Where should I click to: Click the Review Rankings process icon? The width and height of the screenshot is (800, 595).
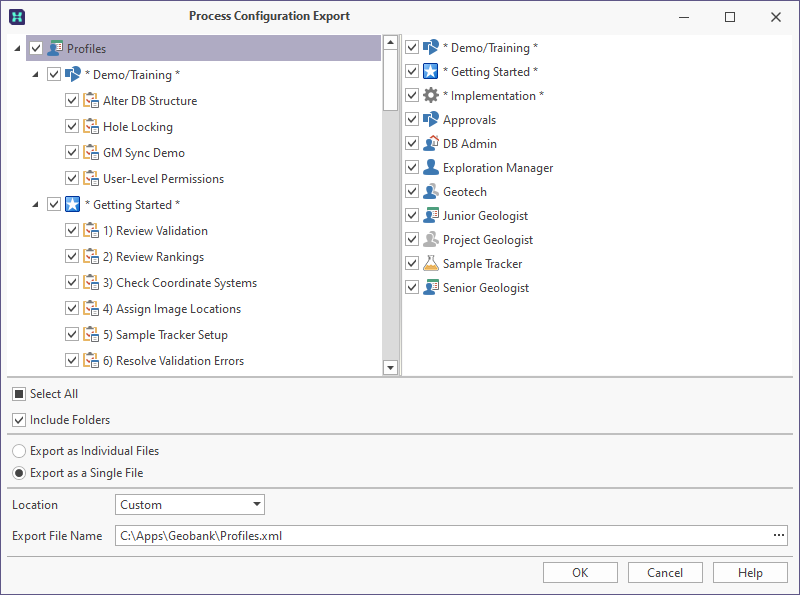coord(91,257)
